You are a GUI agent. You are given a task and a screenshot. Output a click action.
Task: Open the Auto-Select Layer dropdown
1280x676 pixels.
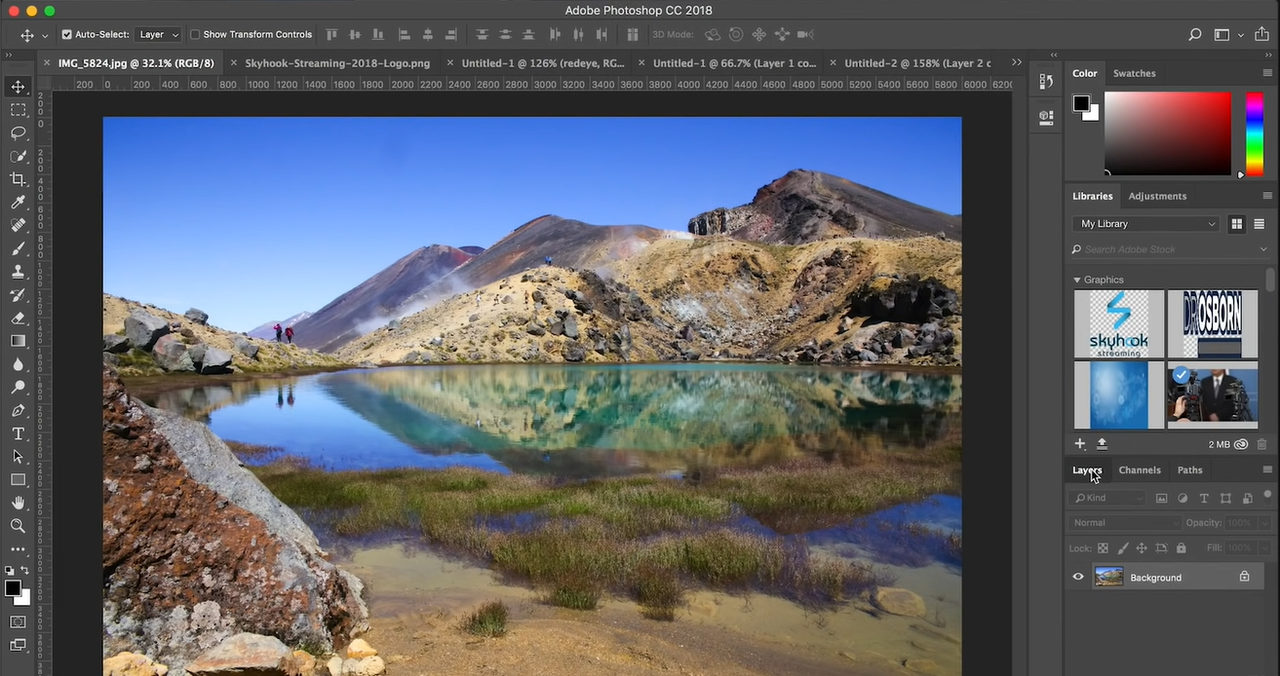[x=158, y=34]
